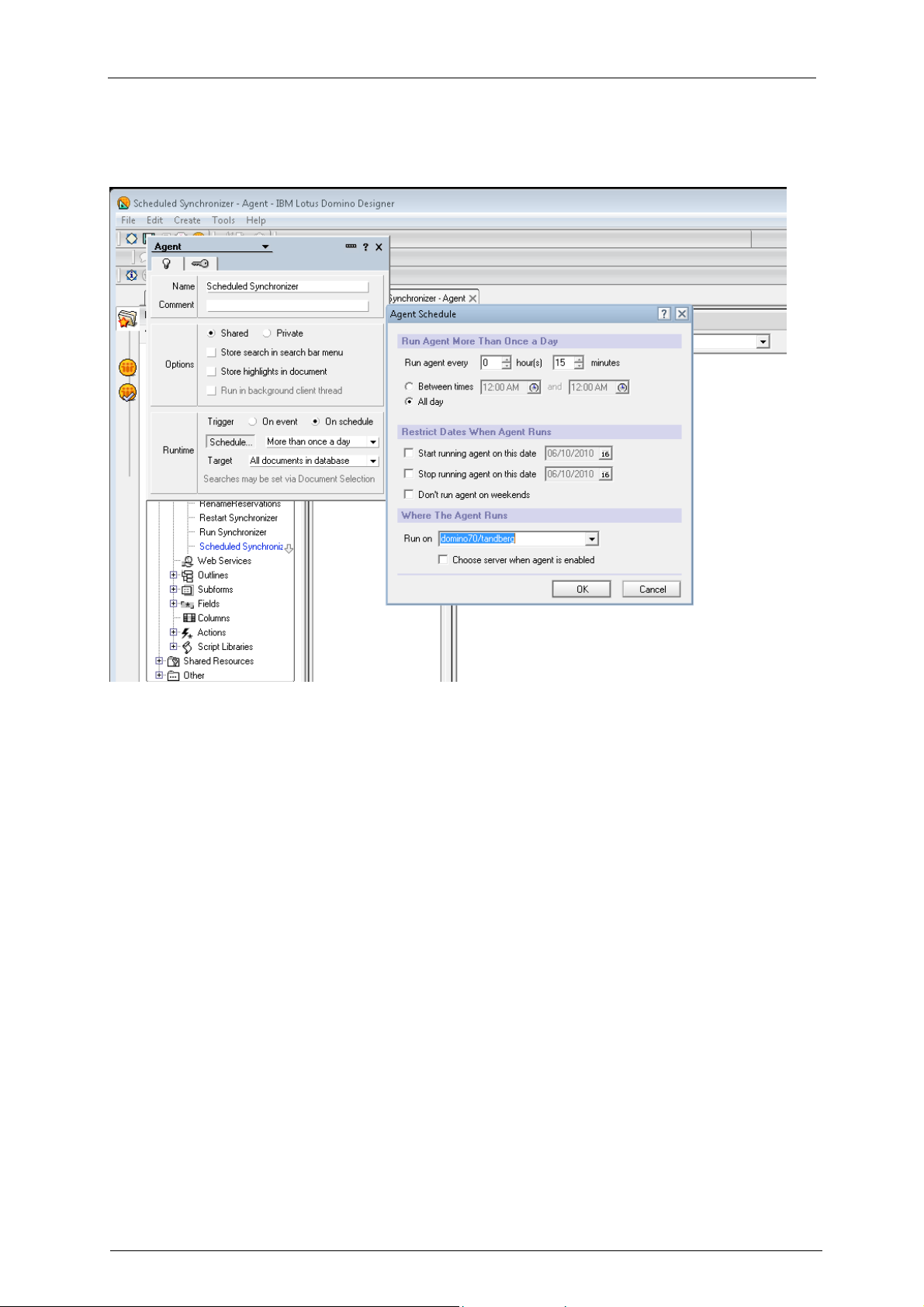Click the Subforms icon in design tree

click(188, 590)
